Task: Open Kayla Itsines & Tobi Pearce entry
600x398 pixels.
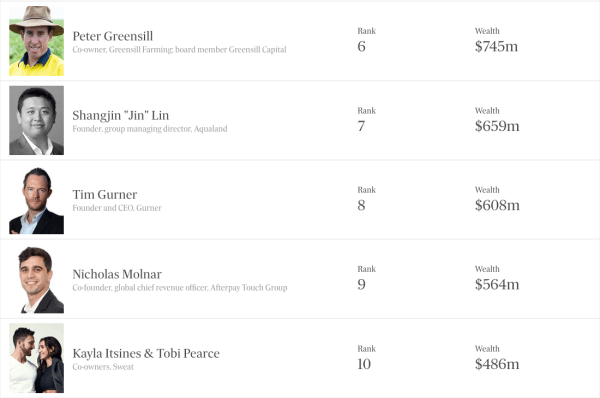Action: pos(146,353)
